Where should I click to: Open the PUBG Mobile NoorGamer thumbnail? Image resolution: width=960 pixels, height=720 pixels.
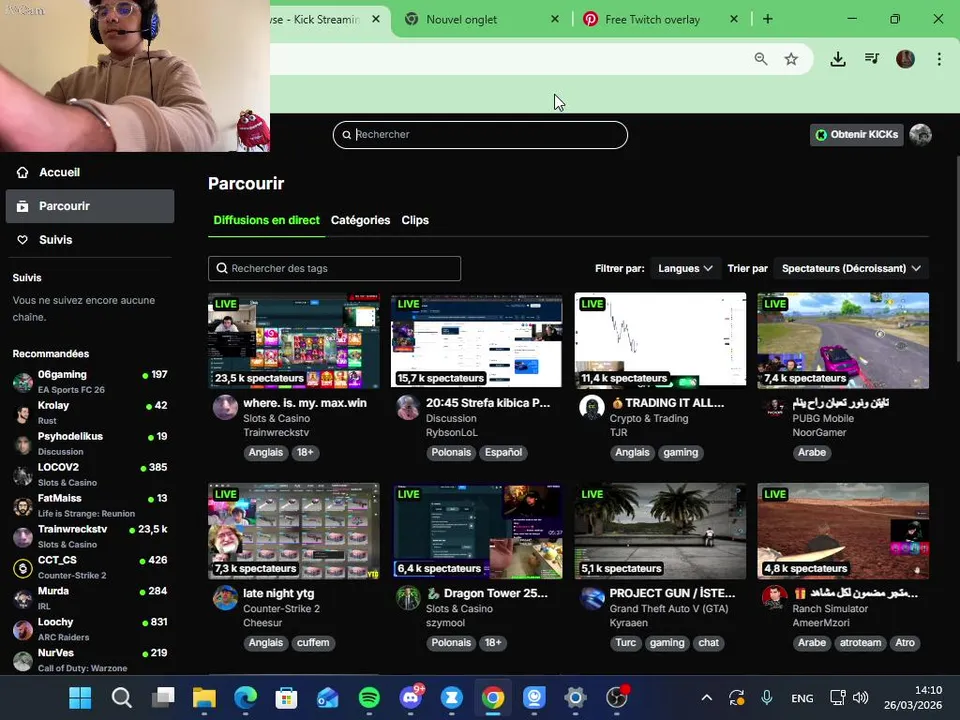click(x=843, y=340)
